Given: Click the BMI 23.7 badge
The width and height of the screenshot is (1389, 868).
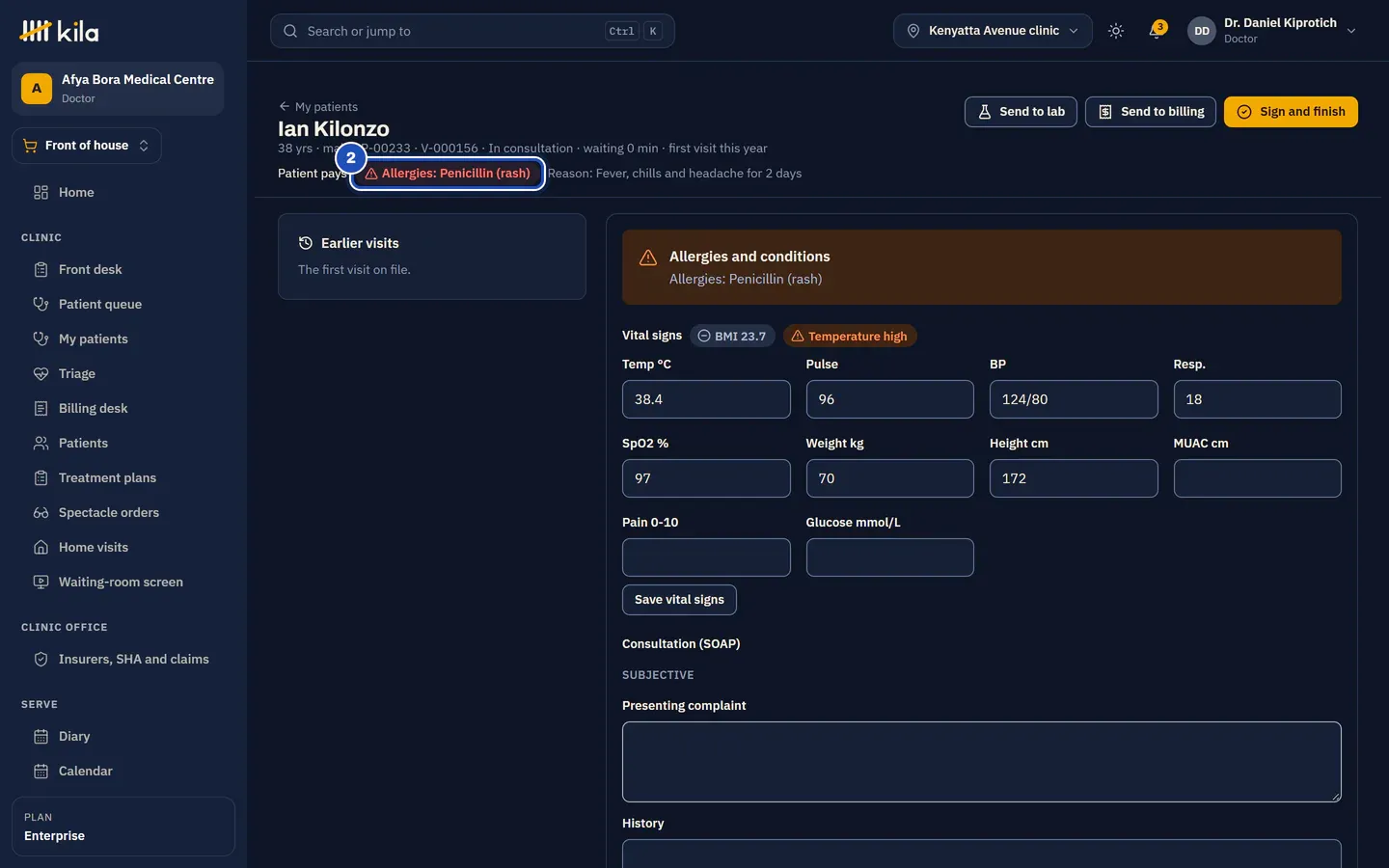Looking at the screenshot, I should (732, 336).
